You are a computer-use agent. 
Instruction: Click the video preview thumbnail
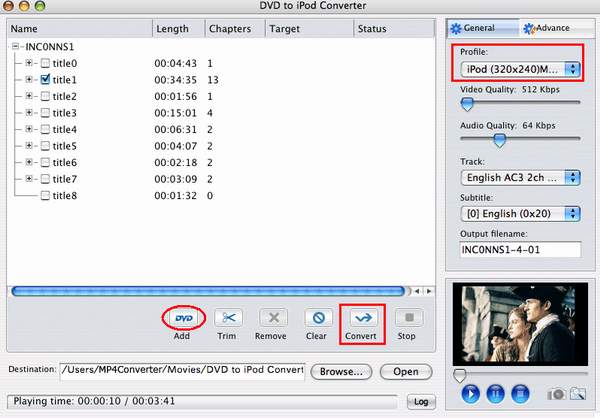(520, 324)
